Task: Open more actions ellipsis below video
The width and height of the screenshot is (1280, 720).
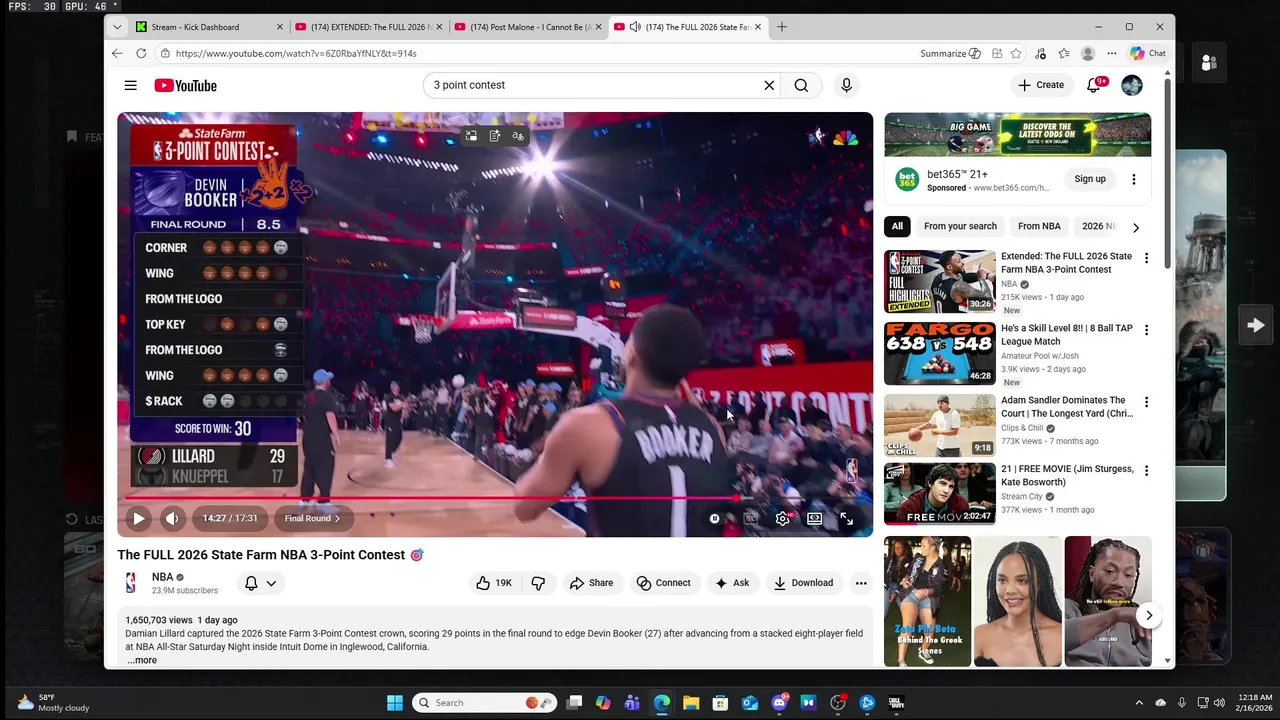Action: (x=860, y=583)
